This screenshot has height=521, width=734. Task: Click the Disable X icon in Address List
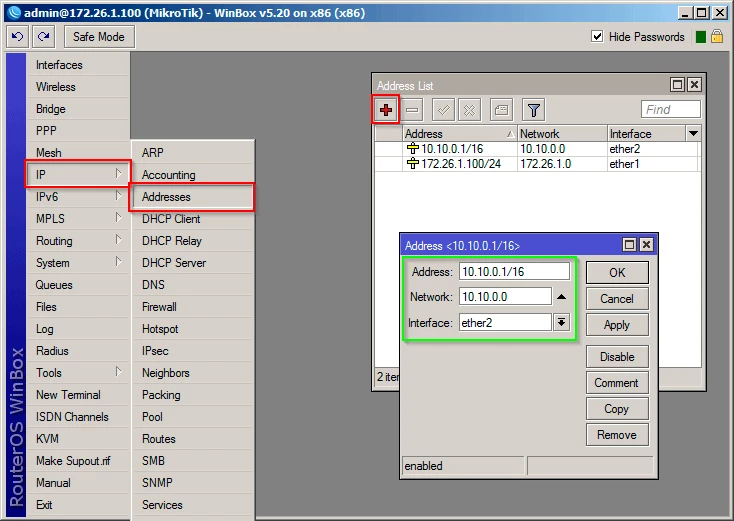[469, 109]
